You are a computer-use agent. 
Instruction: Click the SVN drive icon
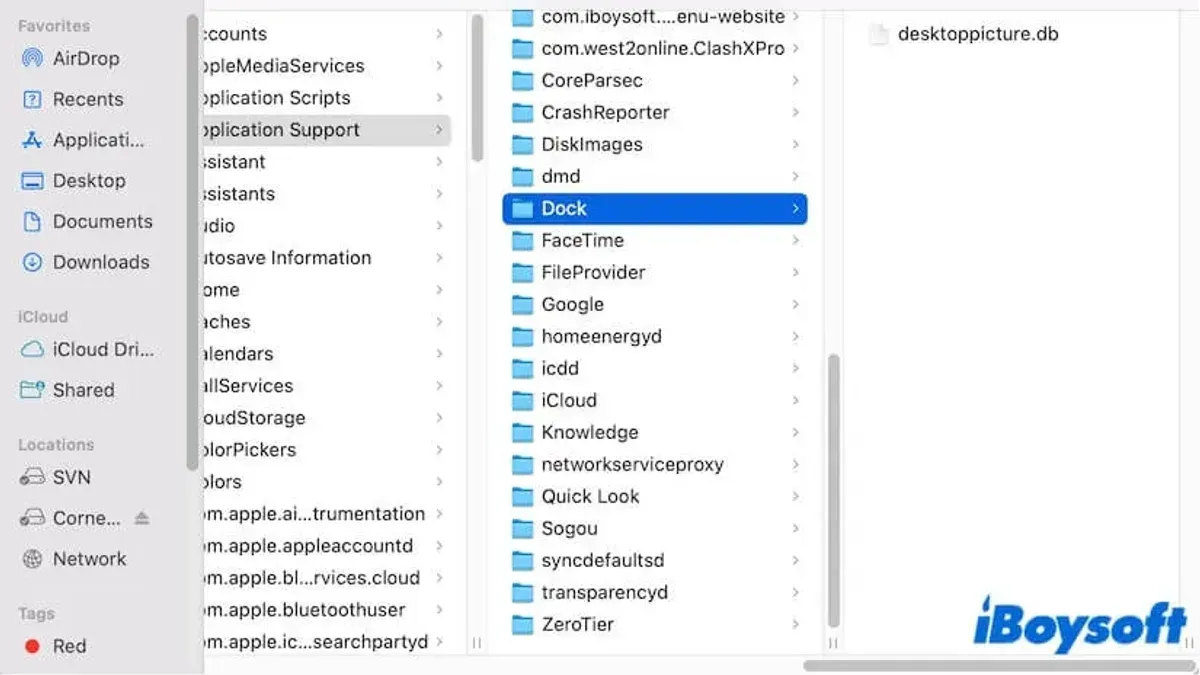tap(33, 477)
